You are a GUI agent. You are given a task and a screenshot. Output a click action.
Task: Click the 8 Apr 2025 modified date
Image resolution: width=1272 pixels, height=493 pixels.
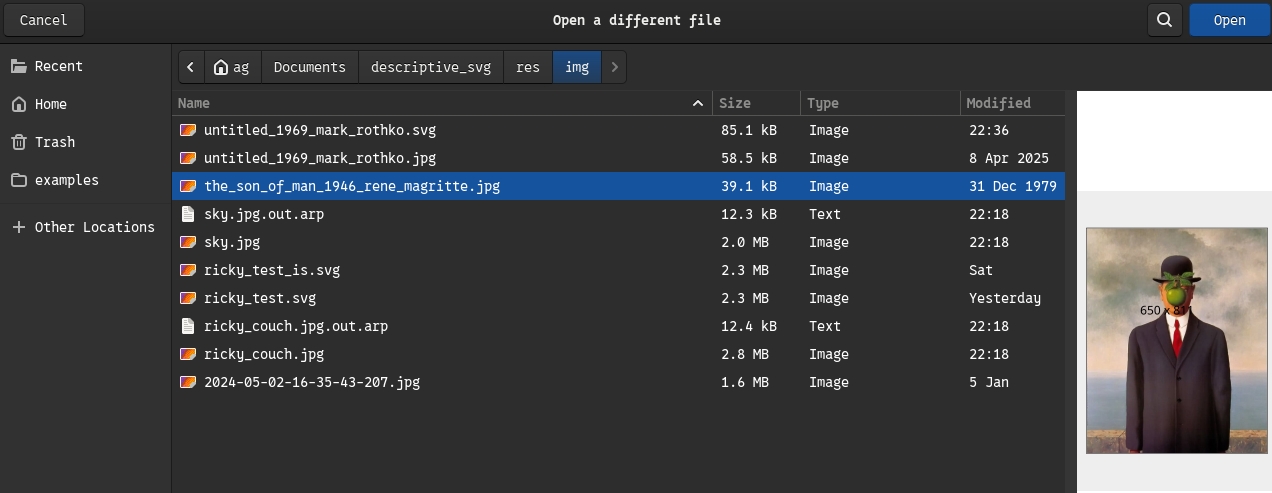click(x=1008, y=158)
